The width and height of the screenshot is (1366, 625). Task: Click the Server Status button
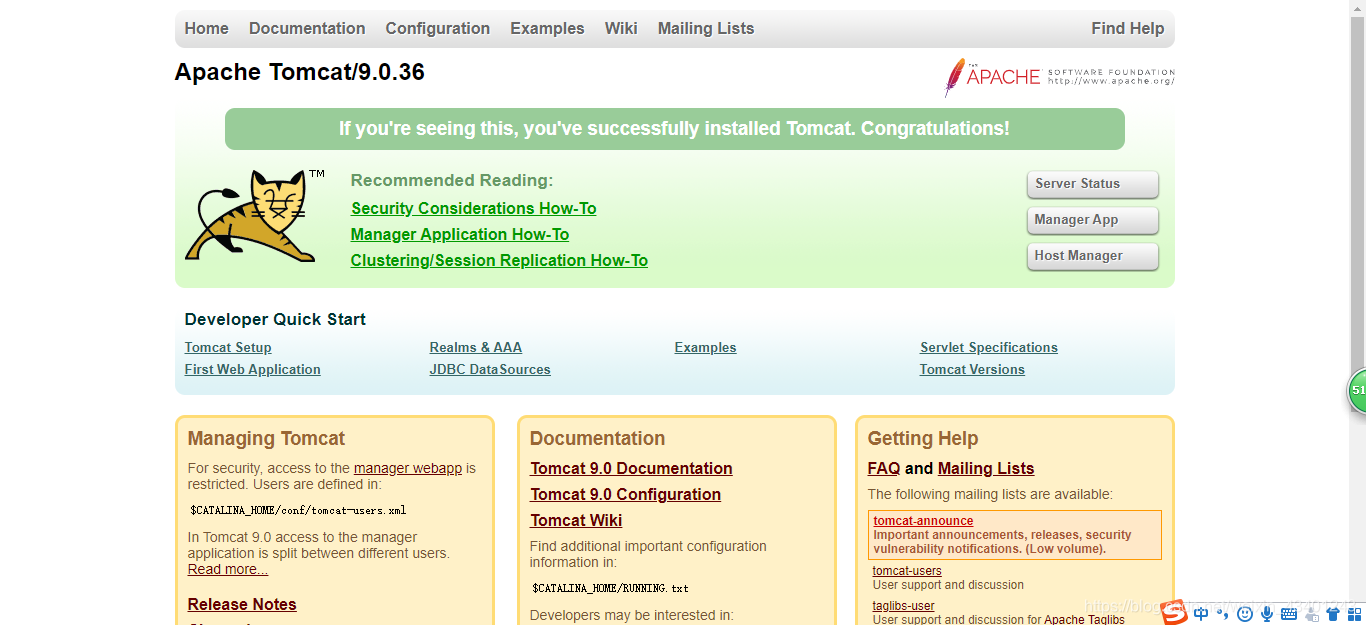1092,184
